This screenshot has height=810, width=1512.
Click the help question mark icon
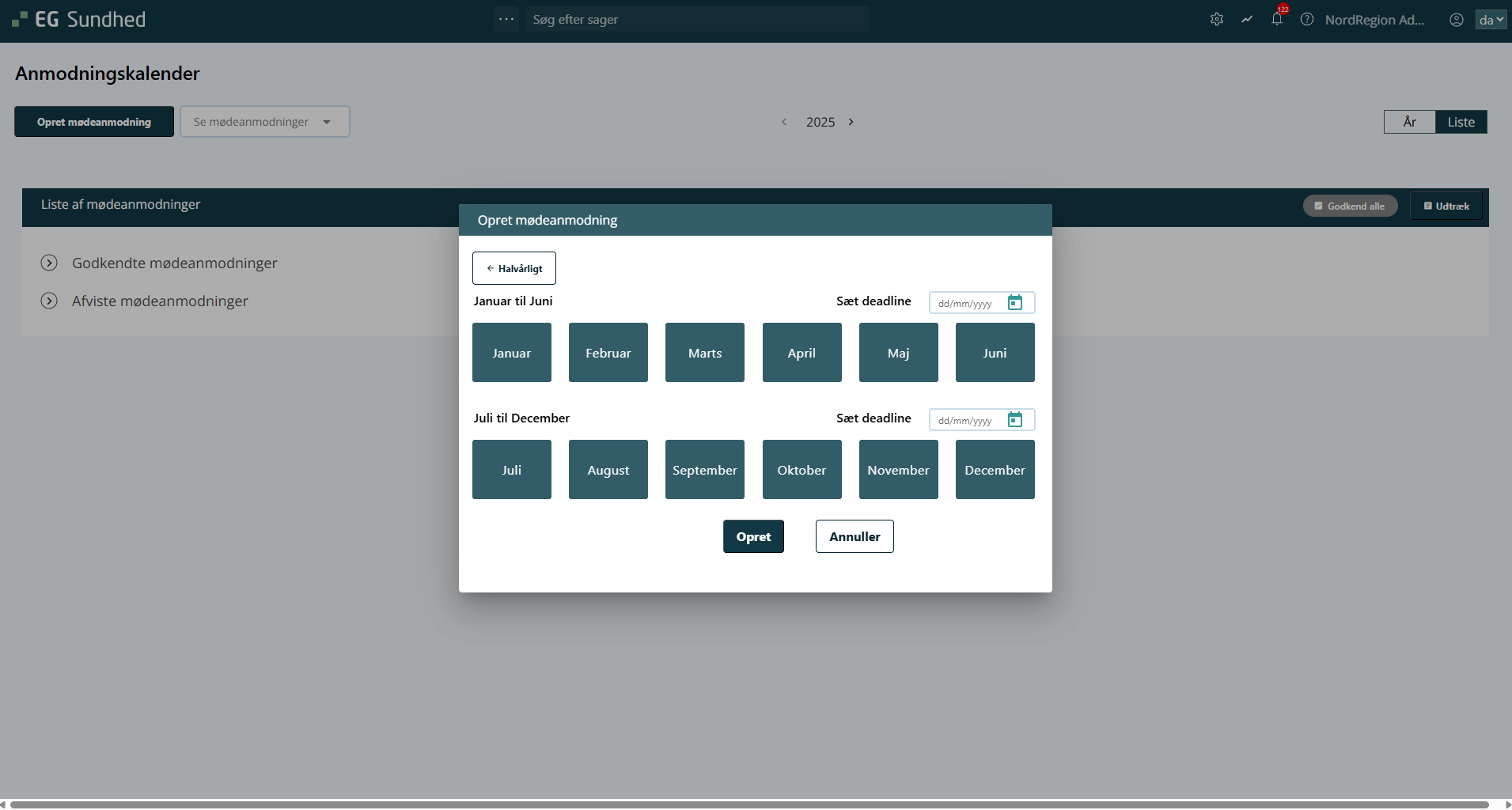(1307, 20)
